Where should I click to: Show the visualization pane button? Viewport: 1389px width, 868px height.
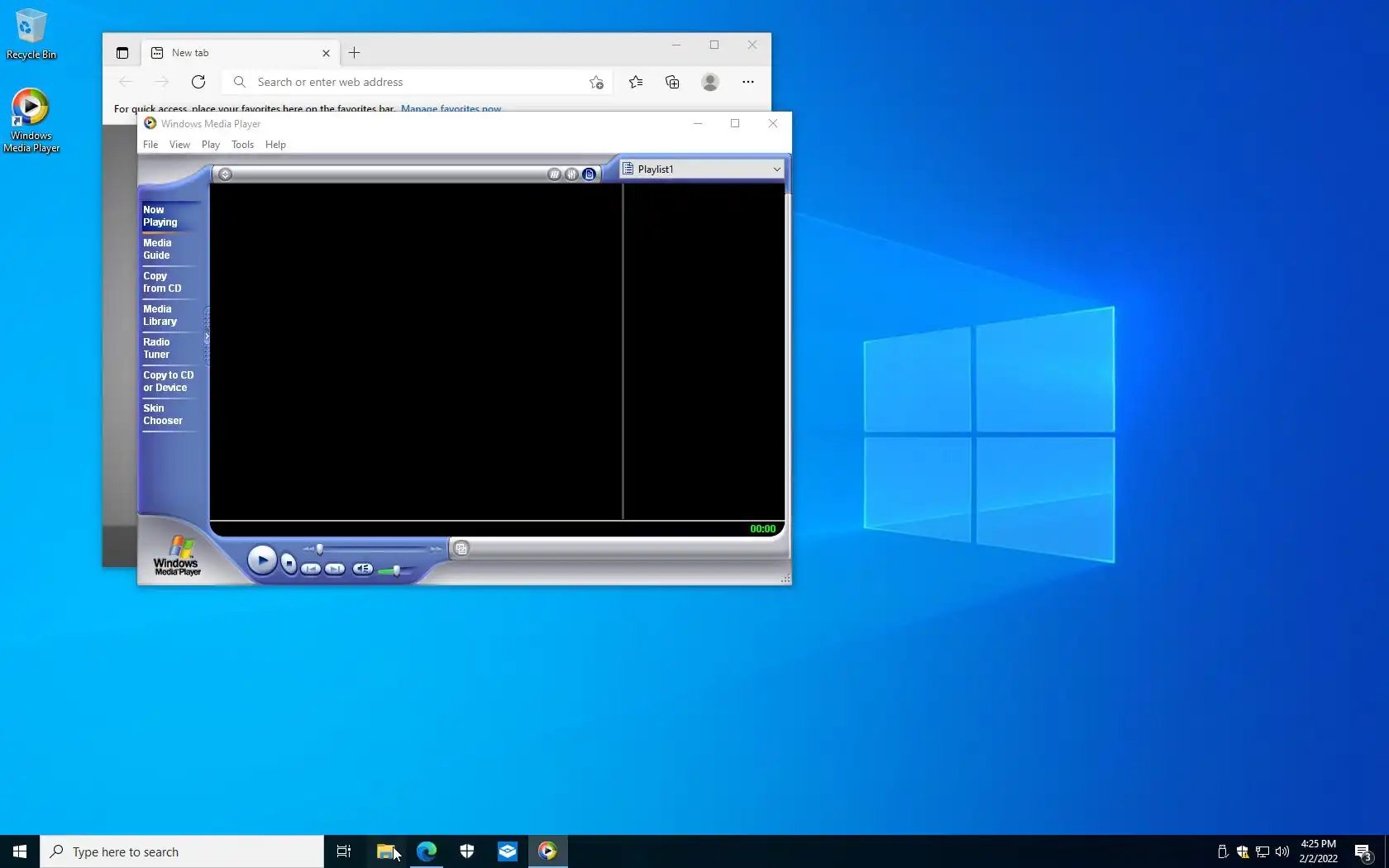554,174
